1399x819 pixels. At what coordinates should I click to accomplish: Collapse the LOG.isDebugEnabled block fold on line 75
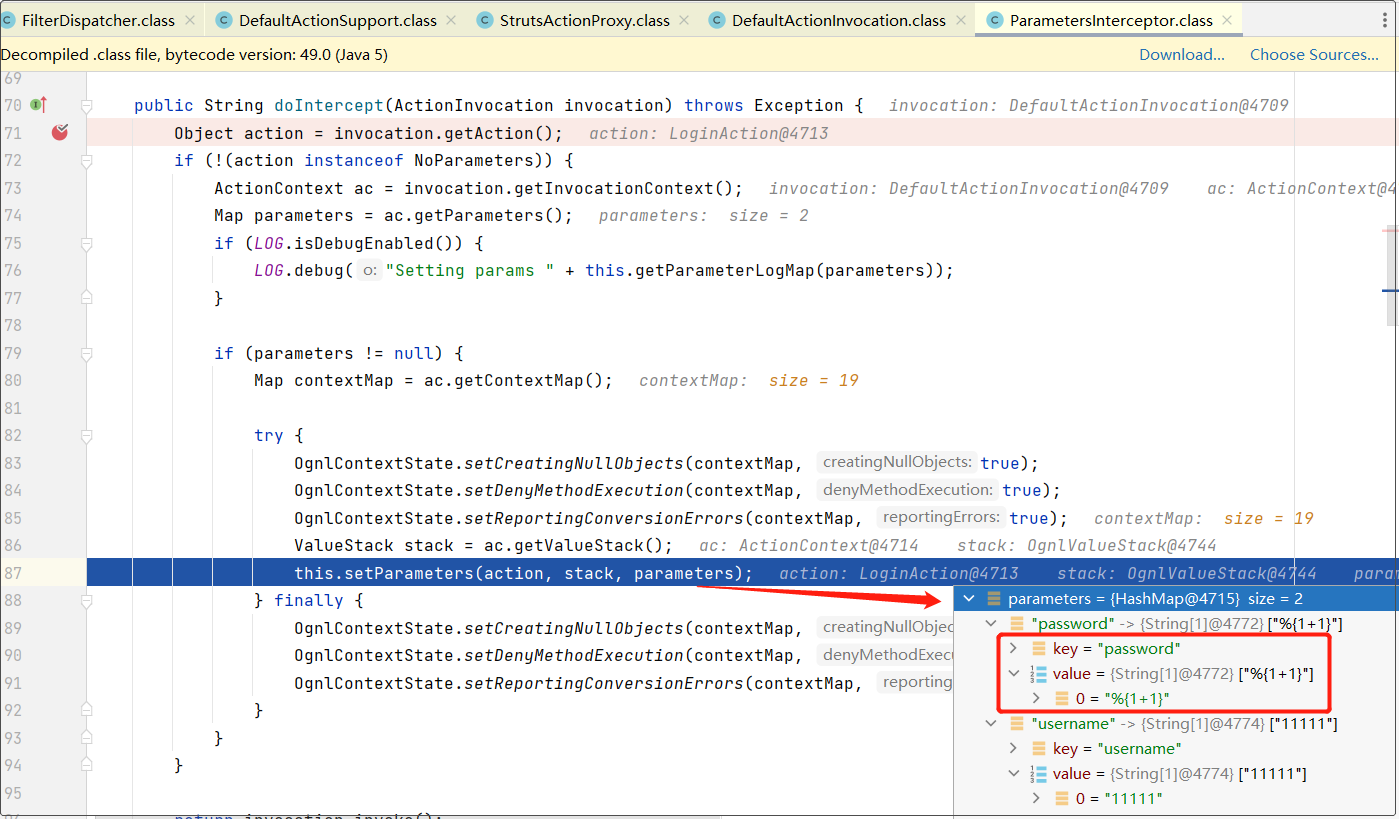(87, 243)
